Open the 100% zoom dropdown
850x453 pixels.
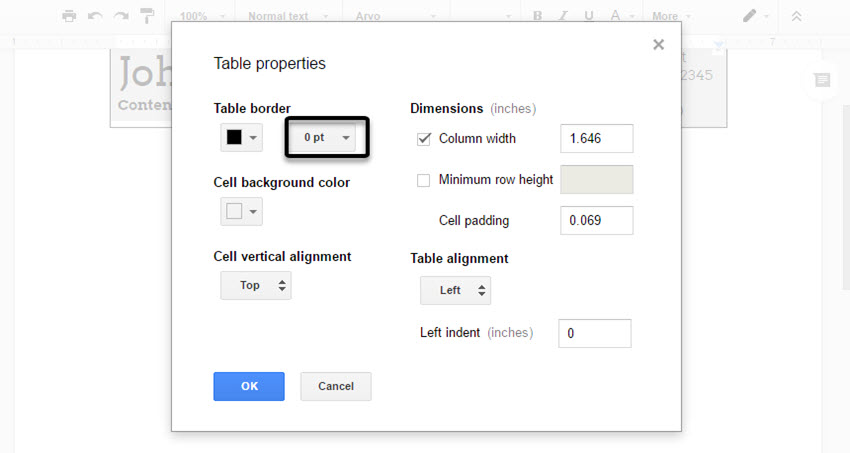(x=202, y=16)
